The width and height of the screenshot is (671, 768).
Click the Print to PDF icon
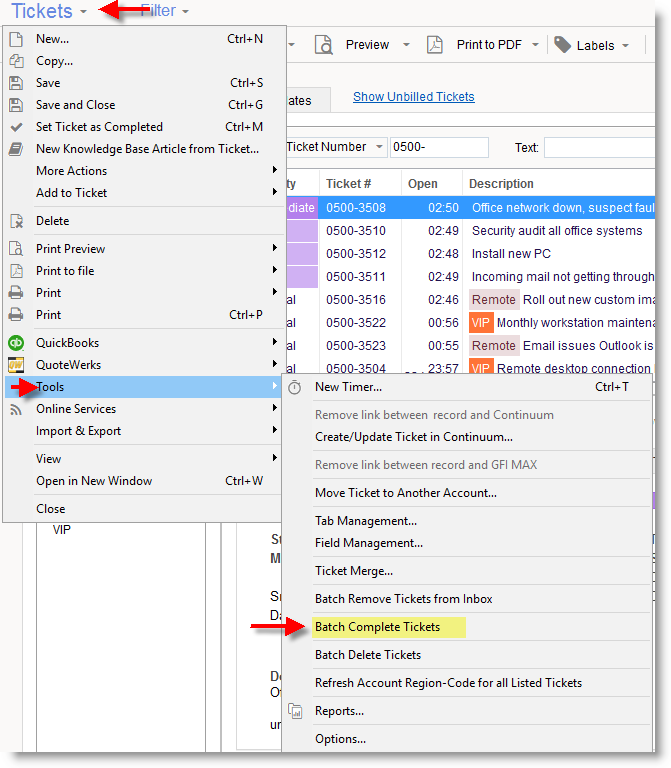[435, 45]
